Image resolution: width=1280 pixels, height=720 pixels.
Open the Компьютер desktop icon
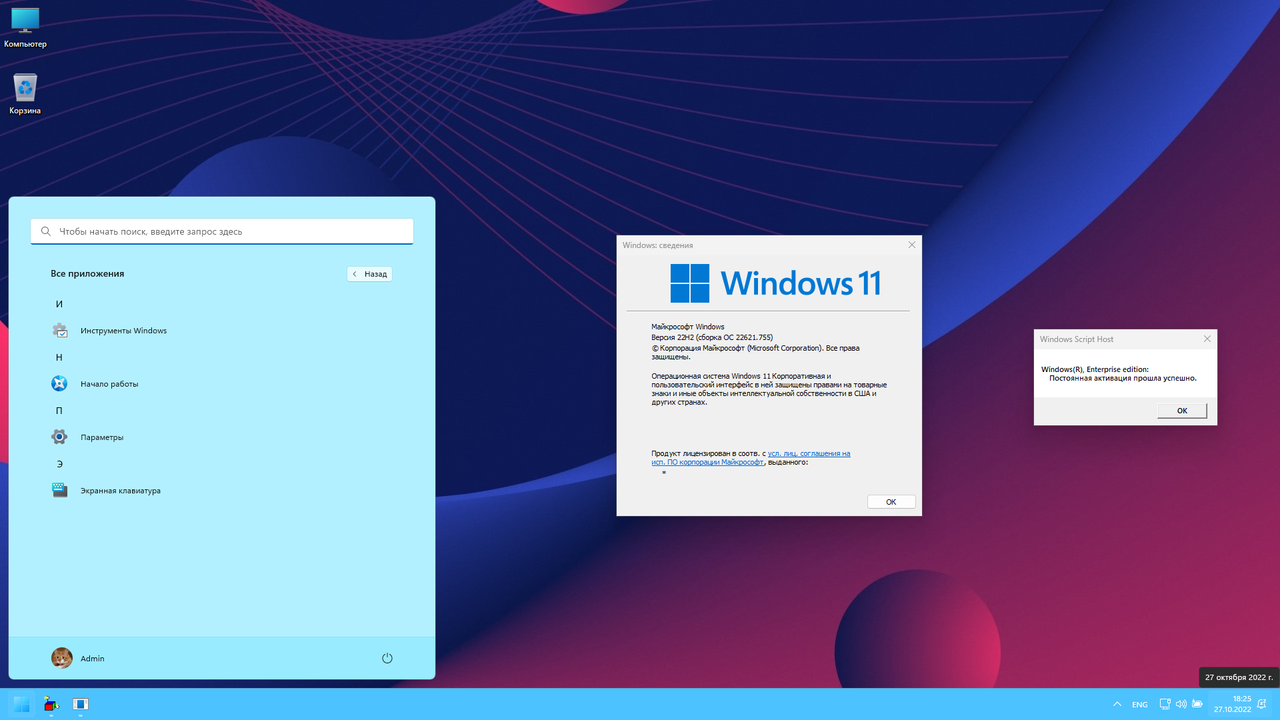pos(25,27)
